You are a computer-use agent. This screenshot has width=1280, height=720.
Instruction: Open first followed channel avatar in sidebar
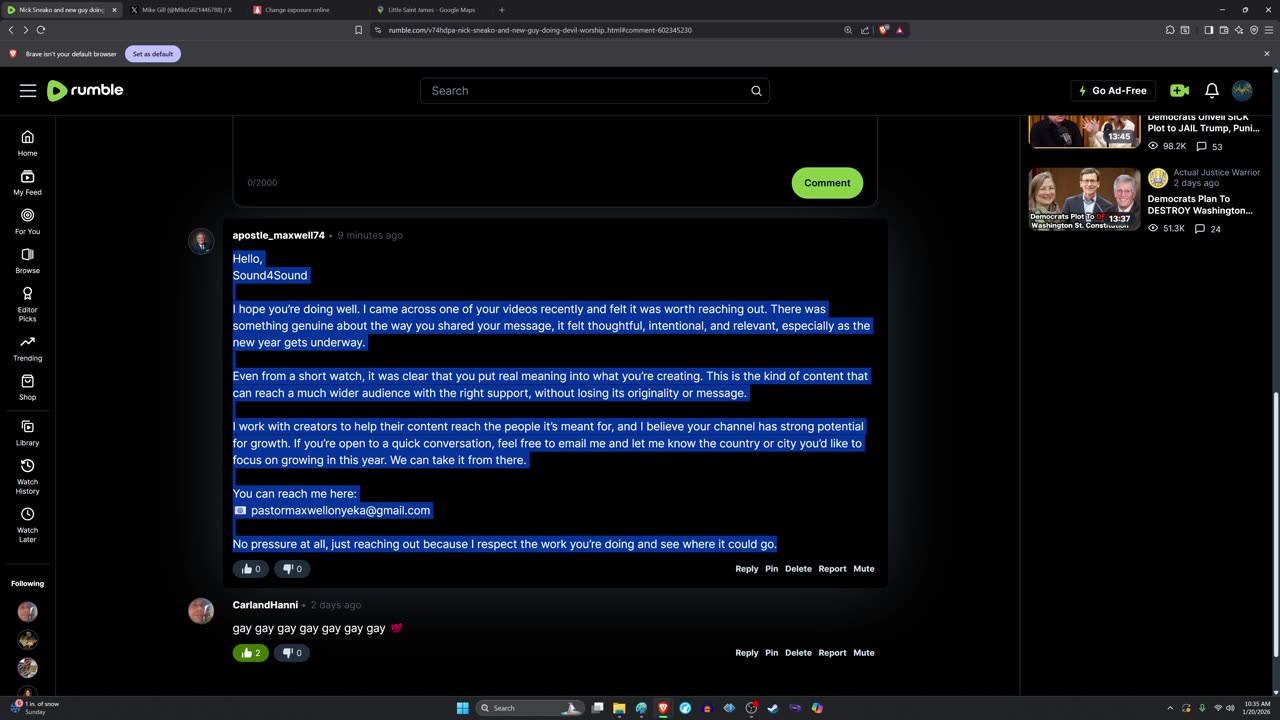click(x=27, y=611)
